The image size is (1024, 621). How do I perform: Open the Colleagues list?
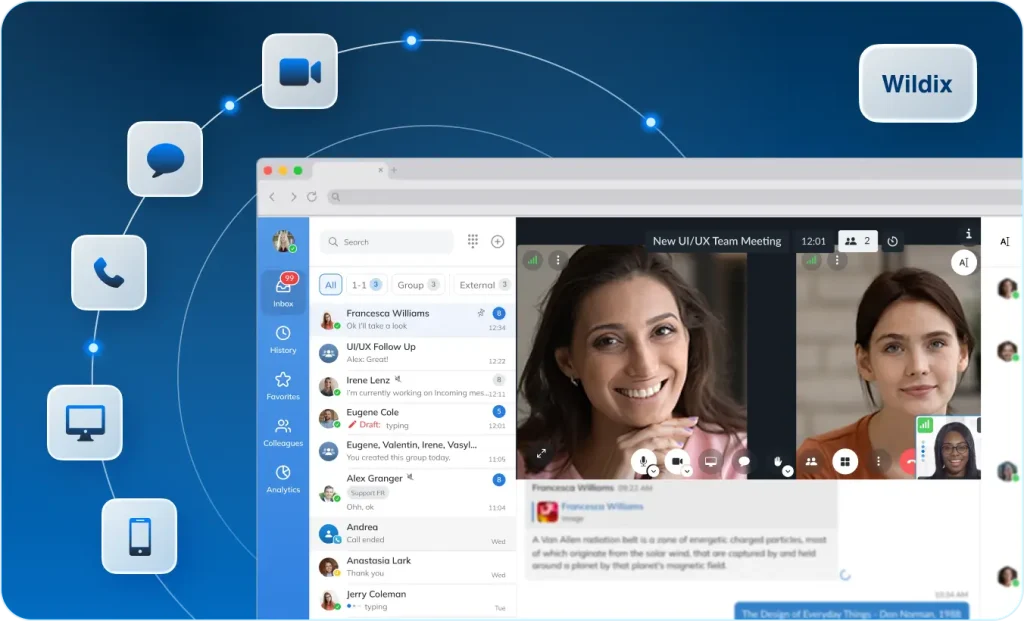[x=283, y=432]
